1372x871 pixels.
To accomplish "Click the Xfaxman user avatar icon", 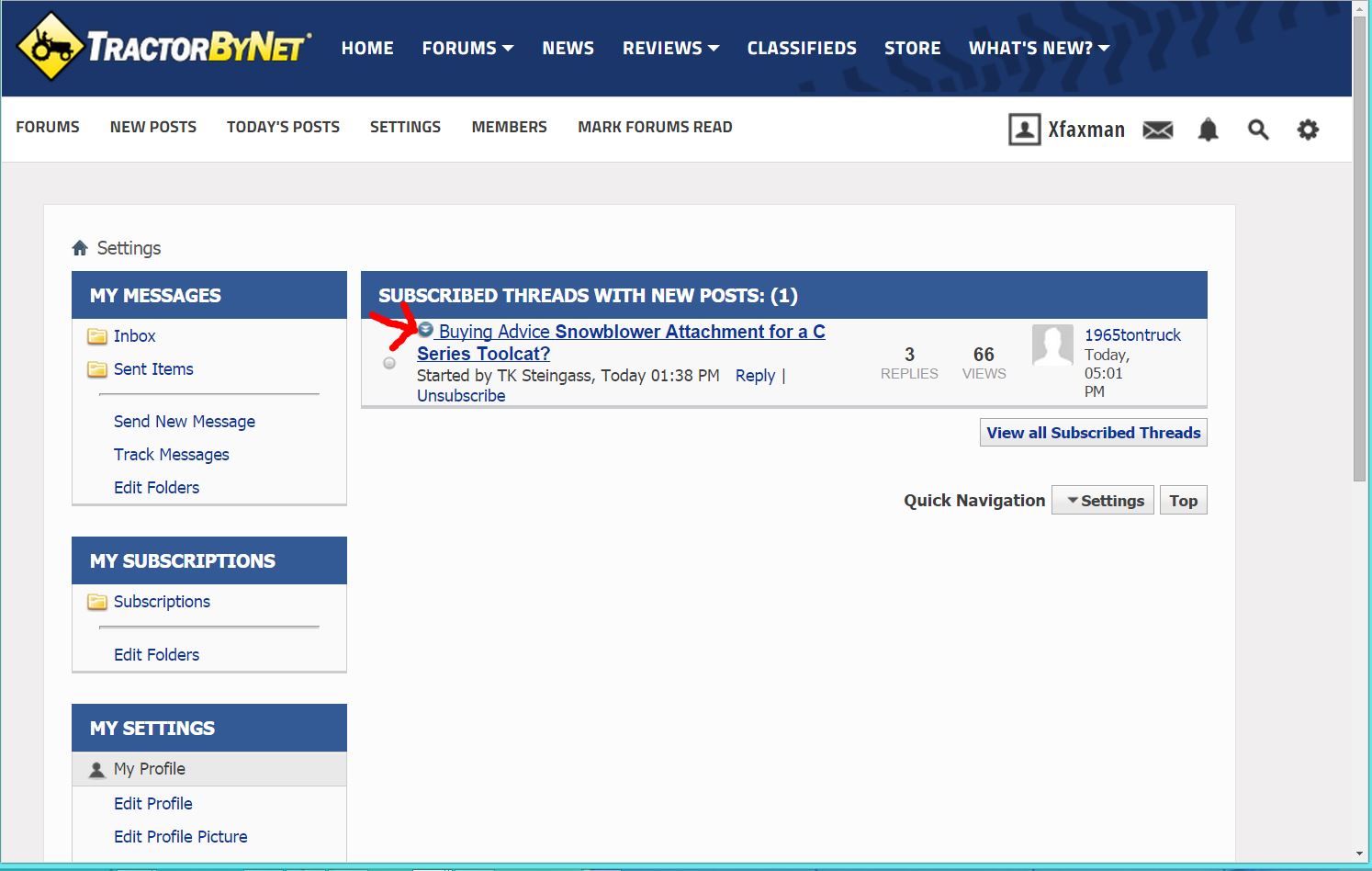I will point(1024,130).
